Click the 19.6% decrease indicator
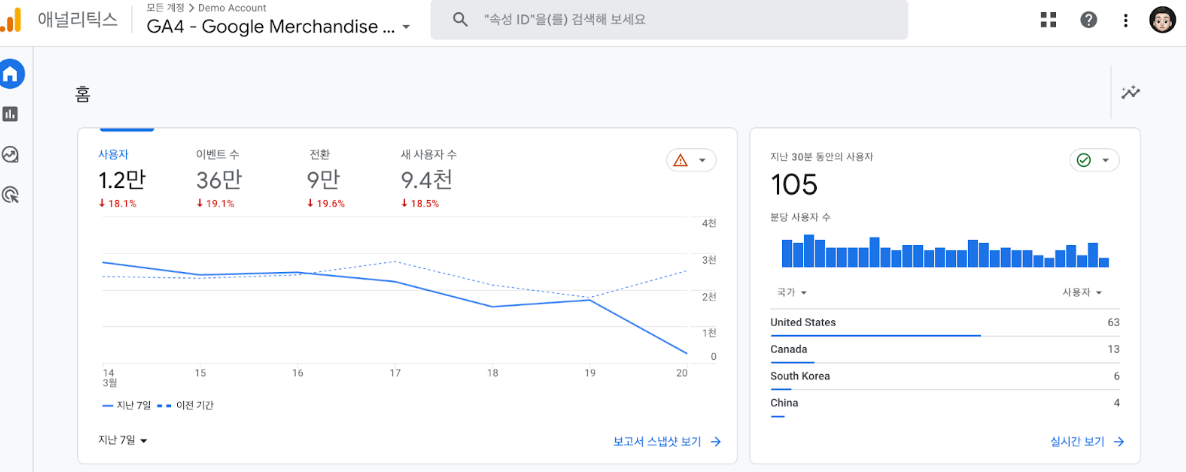Screen dimensions: 1186x472 point(326,203)
